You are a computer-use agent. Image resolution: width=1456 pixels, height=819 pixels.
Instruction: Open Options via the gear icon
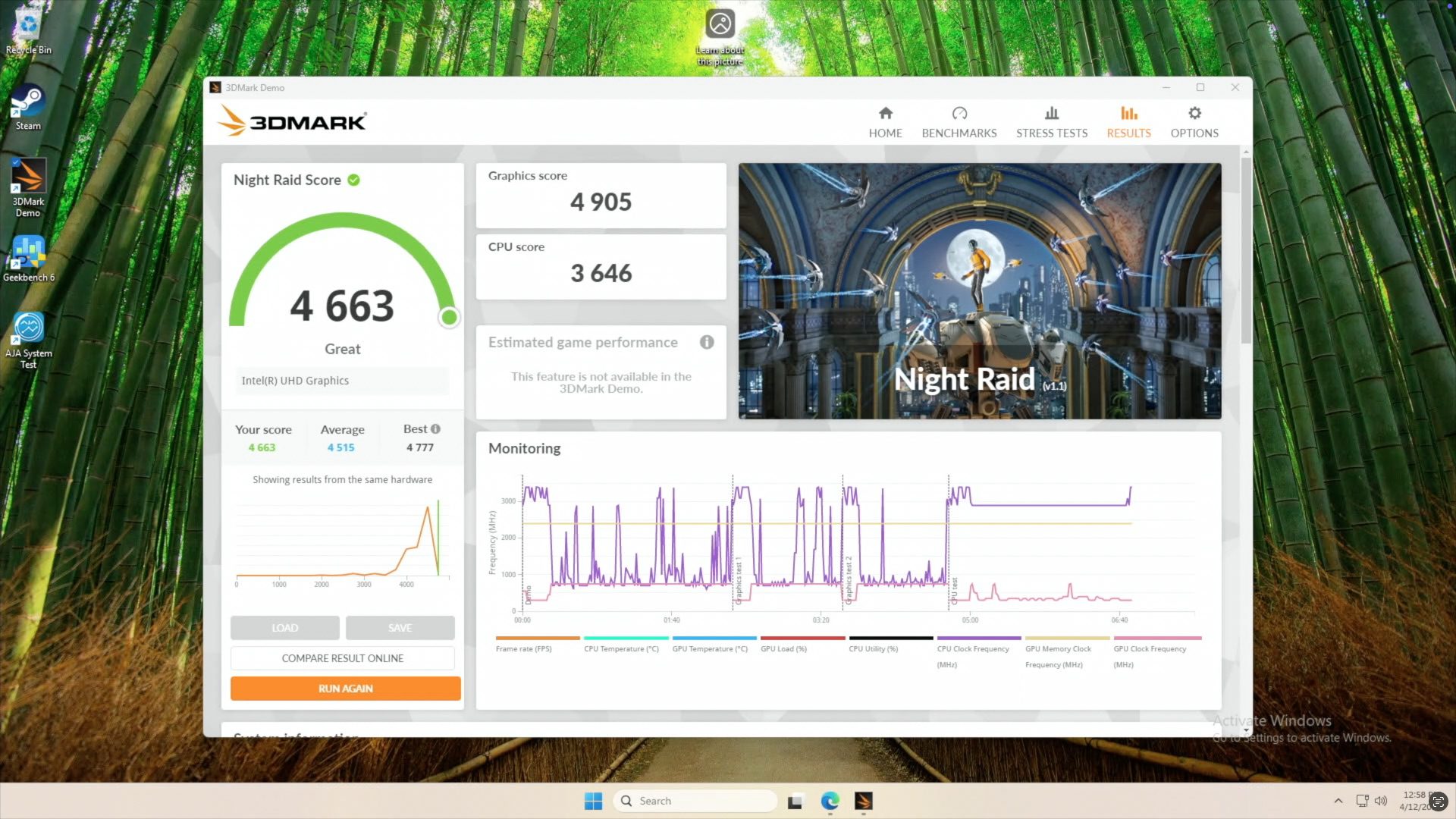coord(1194,120)
